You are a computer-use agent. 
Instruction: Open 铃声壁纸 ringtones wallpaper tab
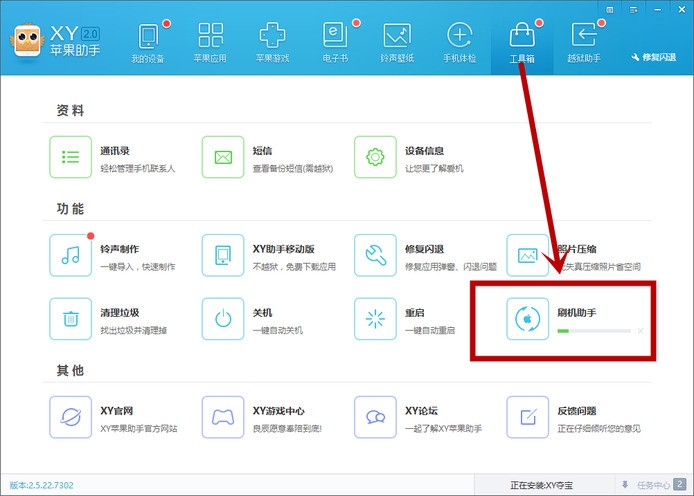tap(397, 43)
